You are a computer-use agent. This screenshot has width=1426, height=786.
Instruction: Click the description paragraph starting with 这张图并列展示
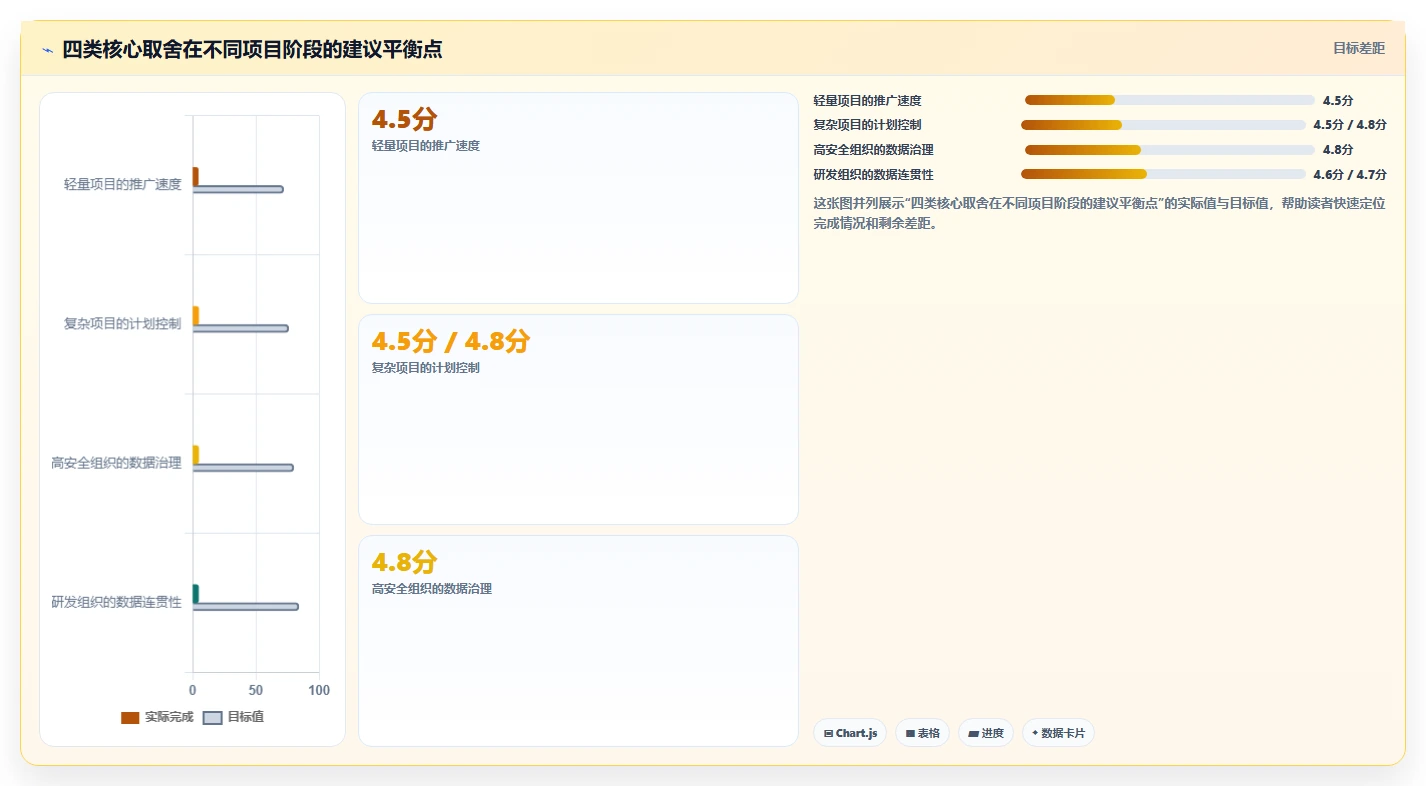point(1100,213)
